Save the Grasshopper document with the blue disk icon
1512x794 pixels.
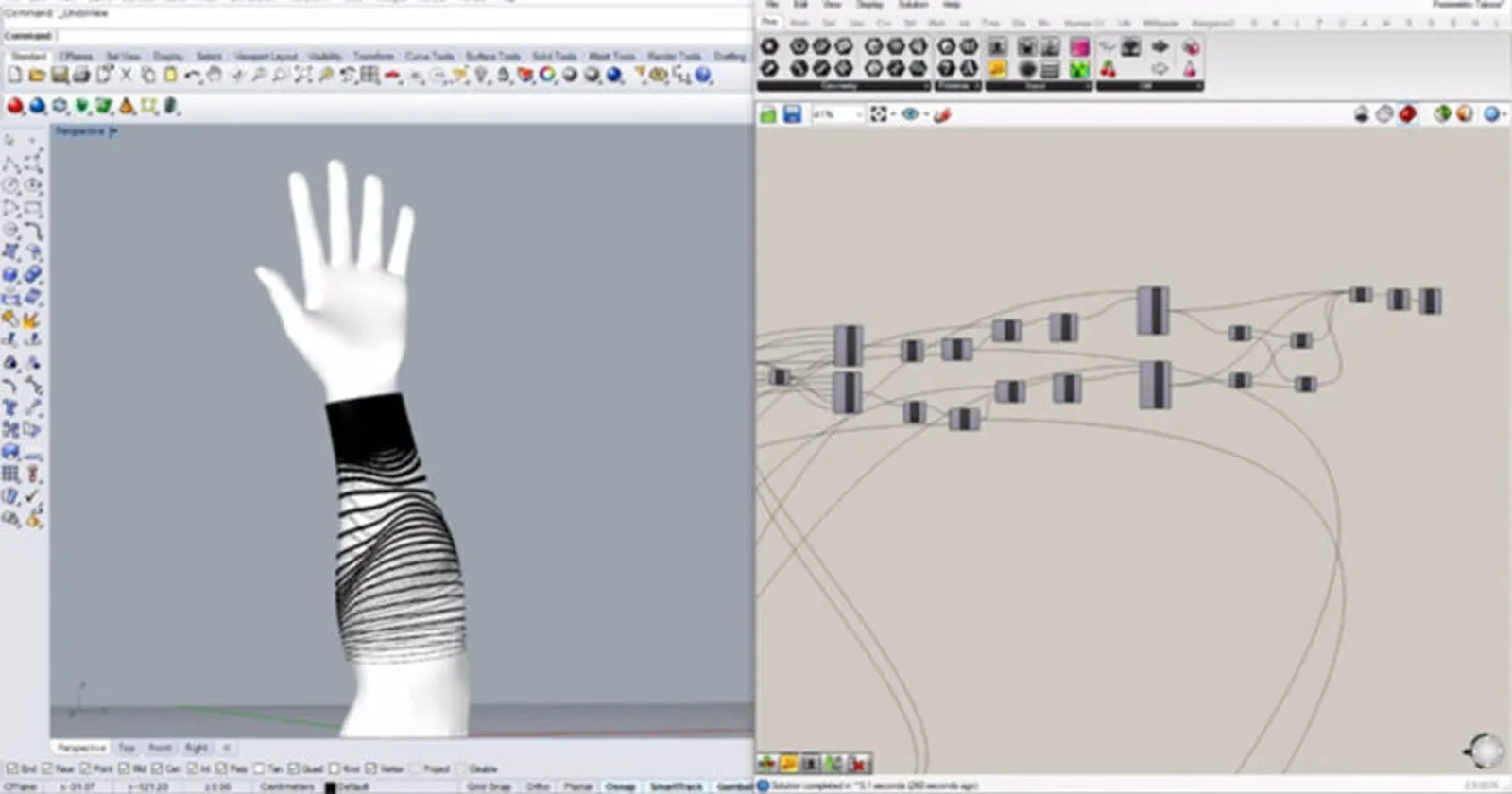click(792, 114)
